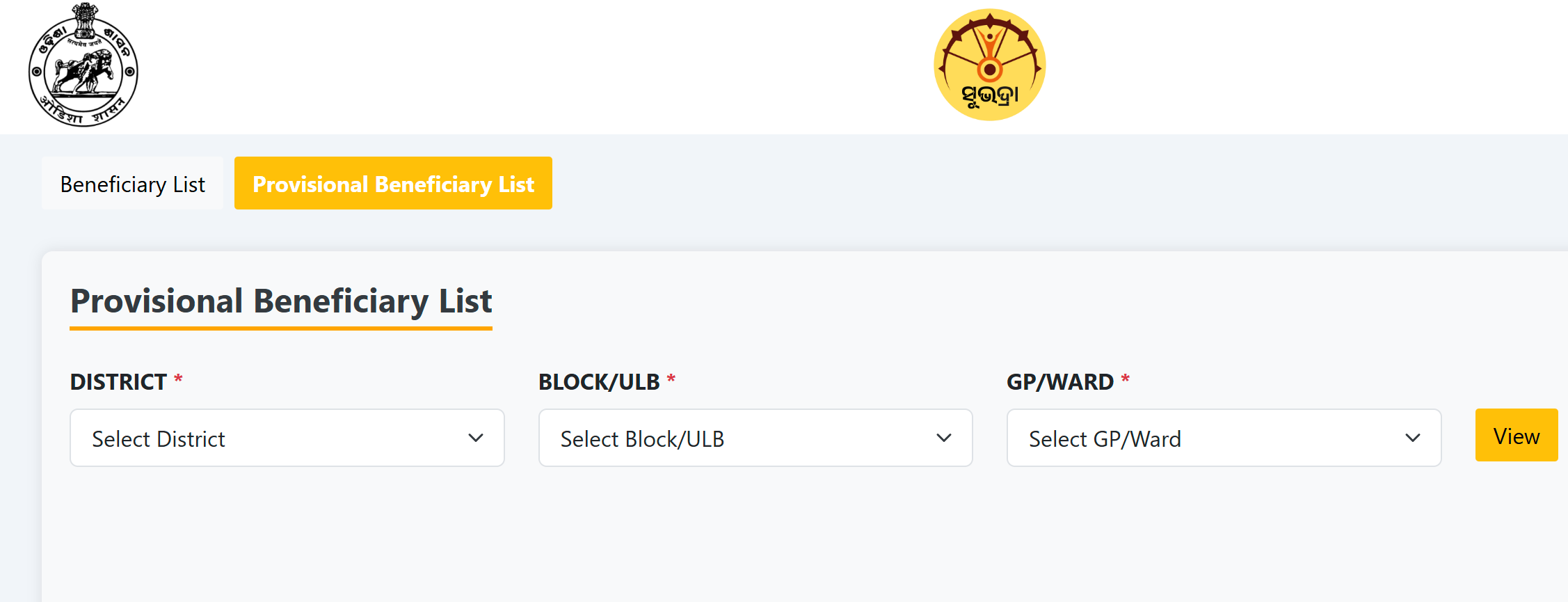Click the District dropdown chevron arrow
The height and width of the screenshot is (602, 1568).
pos(476,438)
